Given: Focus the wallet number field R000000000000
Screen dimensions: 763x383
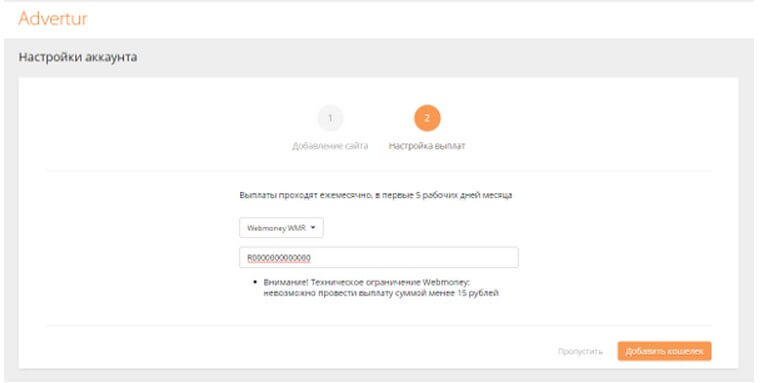Looking at the screenshot, I should (379, 257).
